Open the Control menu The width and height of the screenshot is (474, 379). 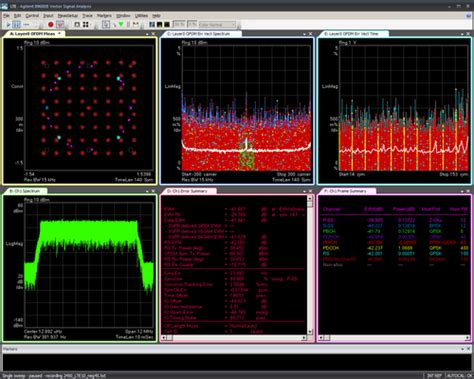[32, 16]
